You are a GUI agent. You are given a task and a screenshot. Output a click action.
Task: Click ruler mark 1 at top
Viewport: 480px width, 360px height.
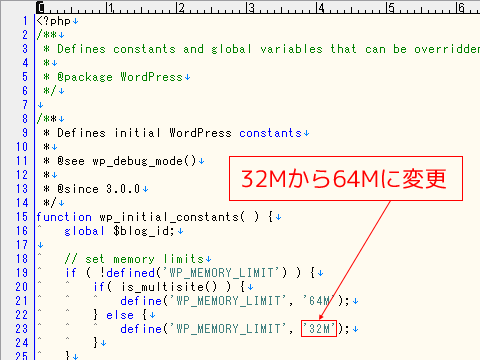[111, 7]
